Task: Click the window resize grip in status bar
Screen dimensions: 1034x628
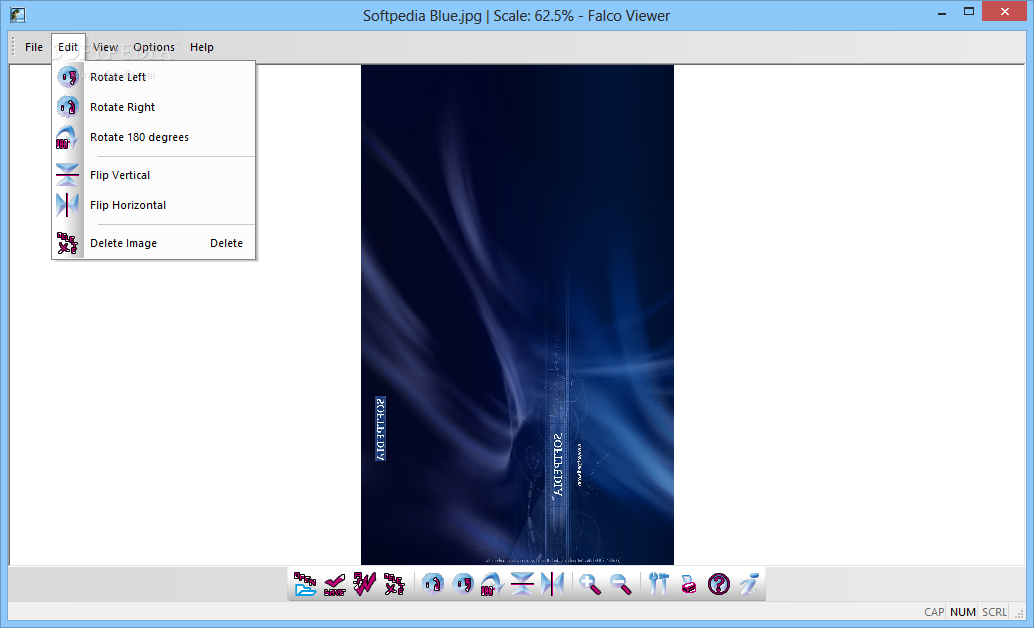Action: point(1019,614)
